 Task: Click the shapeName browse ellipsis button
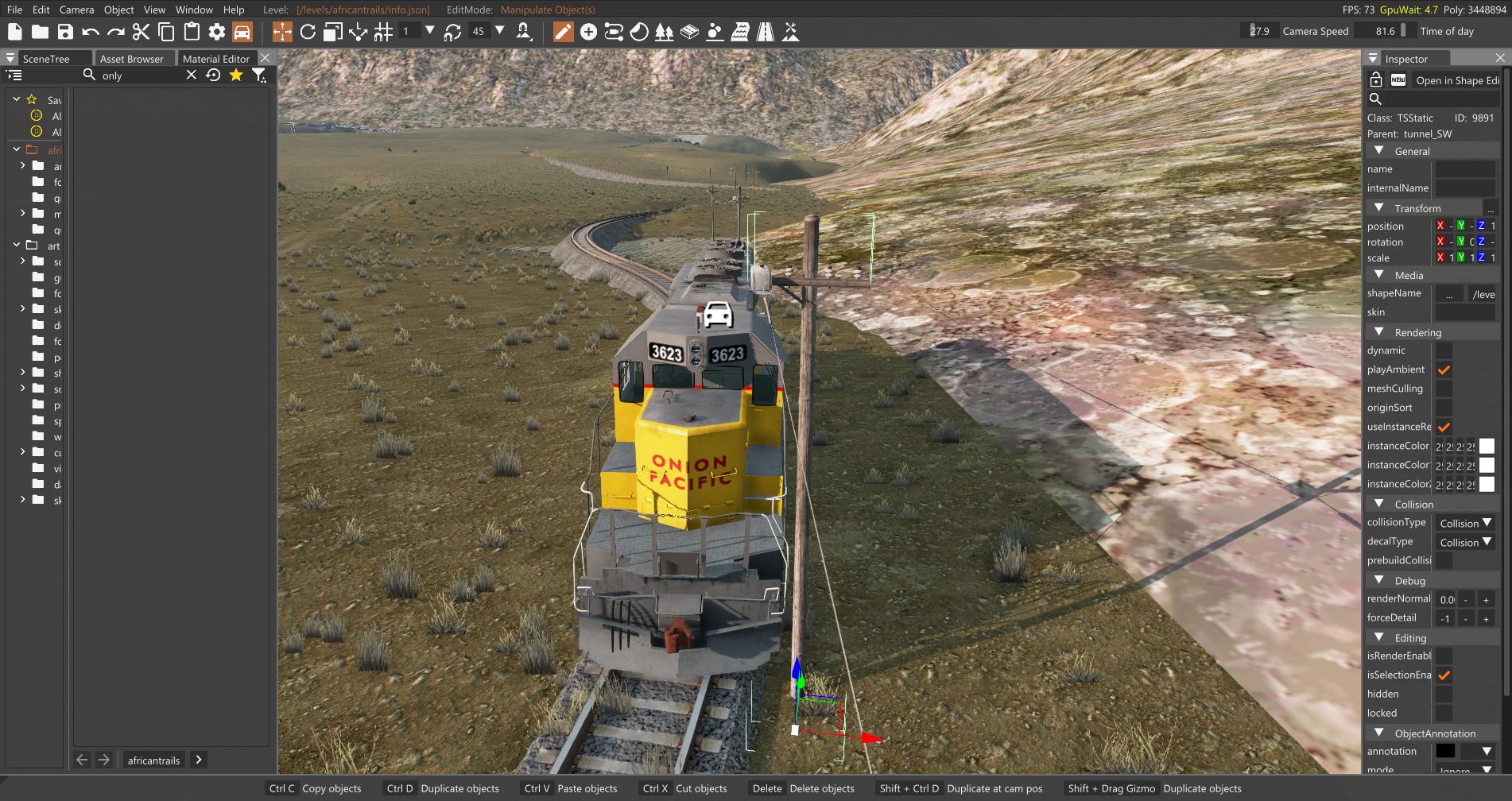1449,294
